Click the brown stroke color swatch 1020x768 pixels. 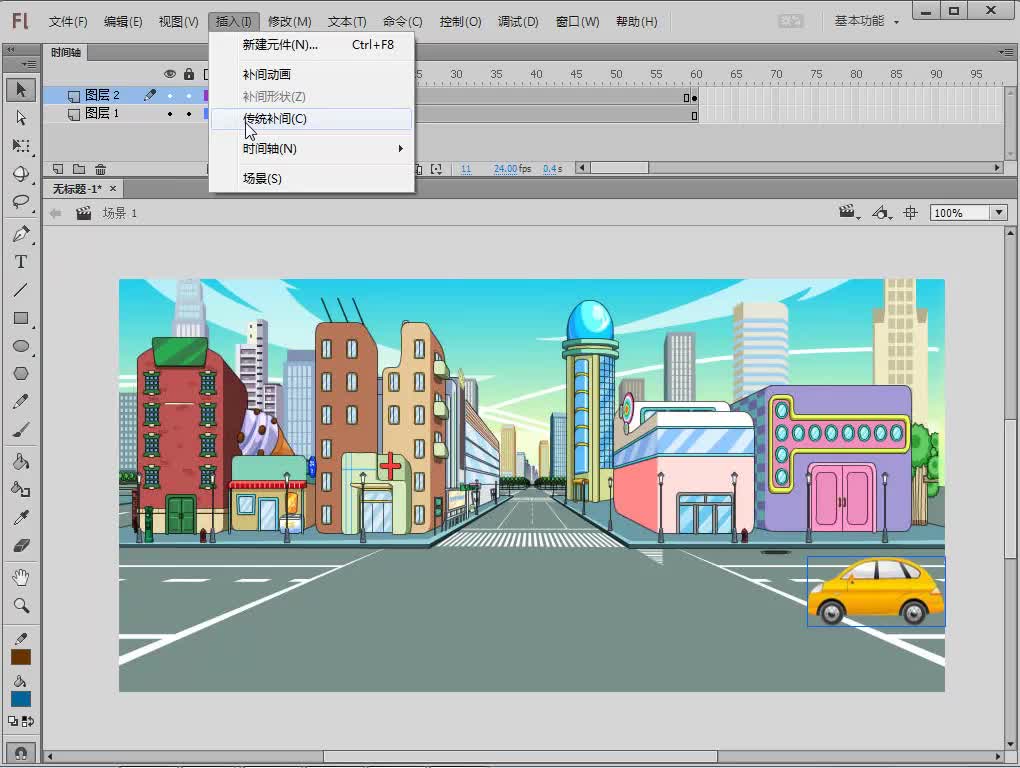[20, 657]
